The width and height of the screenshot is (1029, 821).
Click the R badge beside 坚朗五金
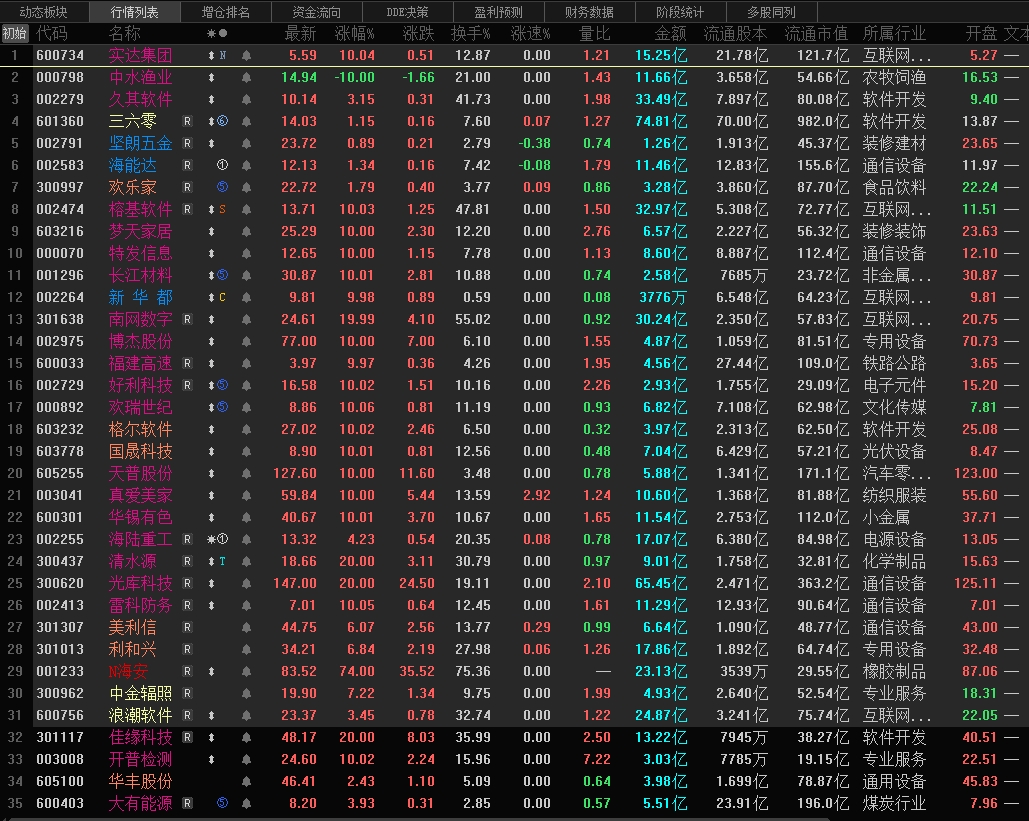187,143
